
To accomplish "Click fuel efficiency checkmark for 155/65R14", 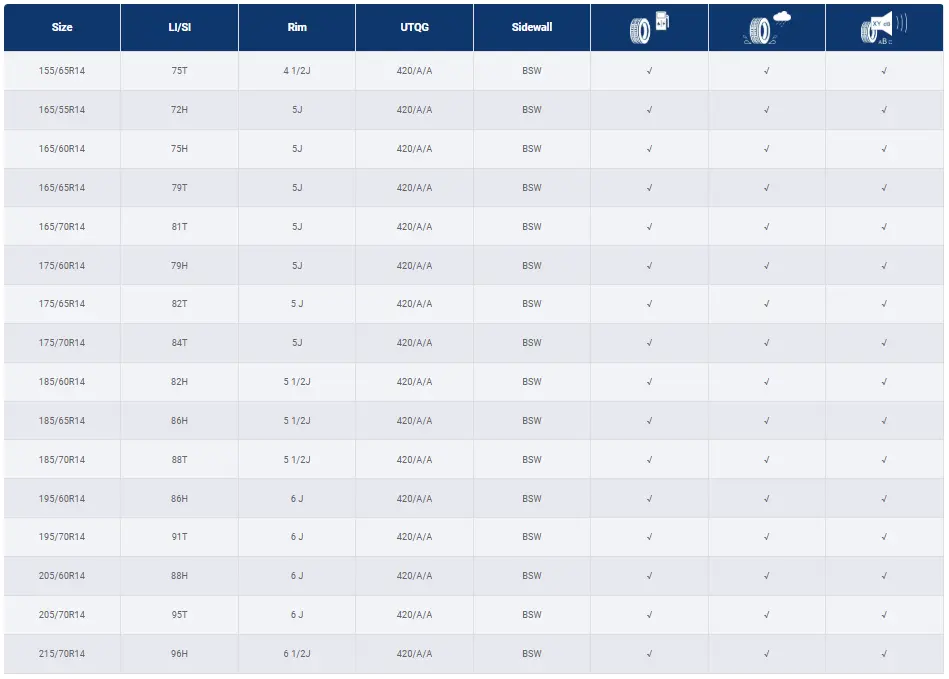I will coord(649,71).
